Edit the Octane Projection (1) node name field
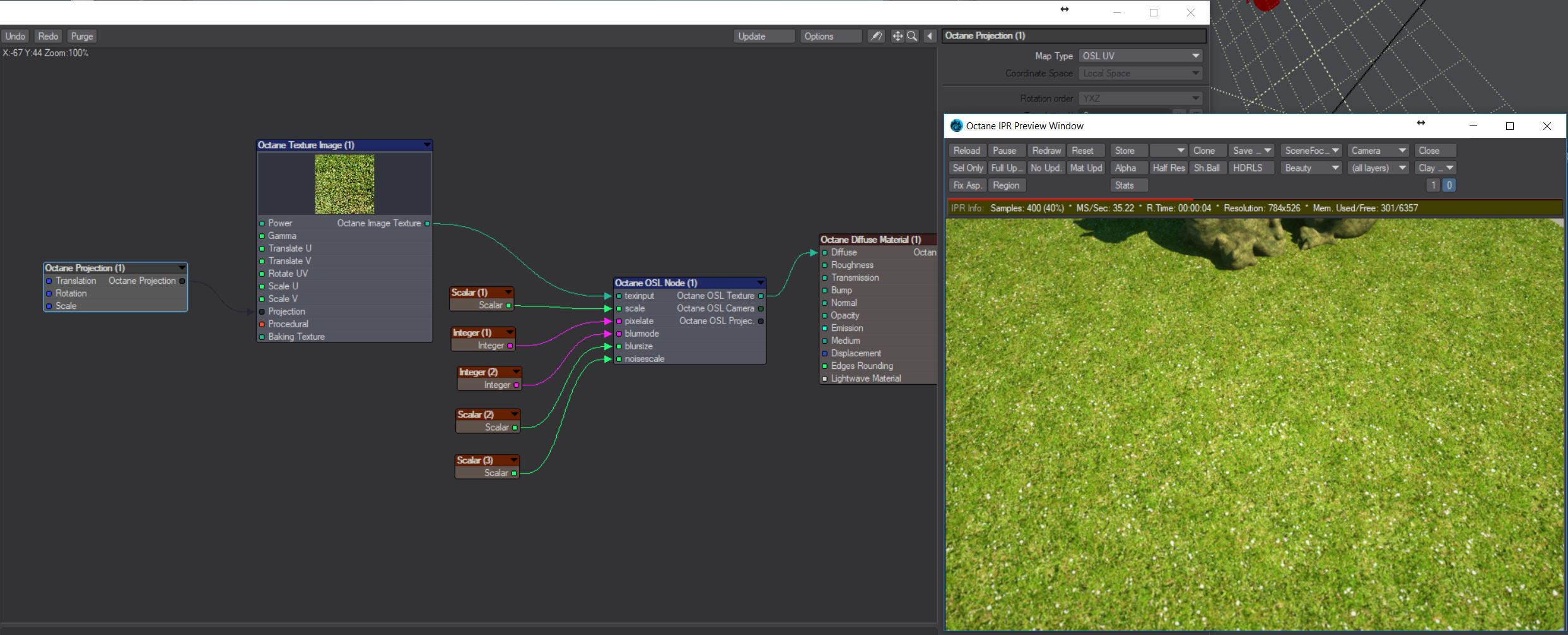 [x=1074, y=36]
